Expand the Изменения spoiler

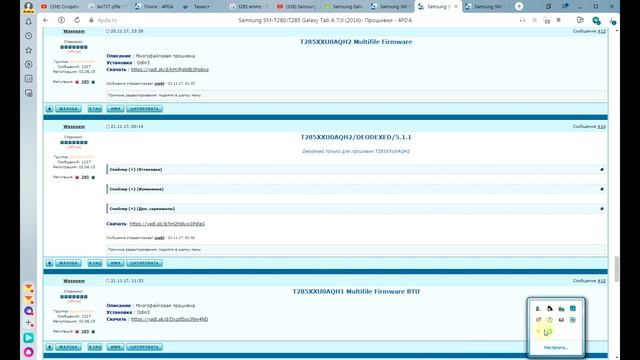coord(356,189)
